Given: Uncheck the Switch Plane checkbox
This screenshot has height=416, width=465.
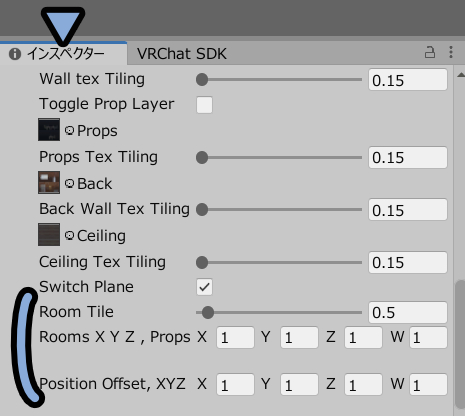Looking at the screenshot, I should tap(204, 287).
